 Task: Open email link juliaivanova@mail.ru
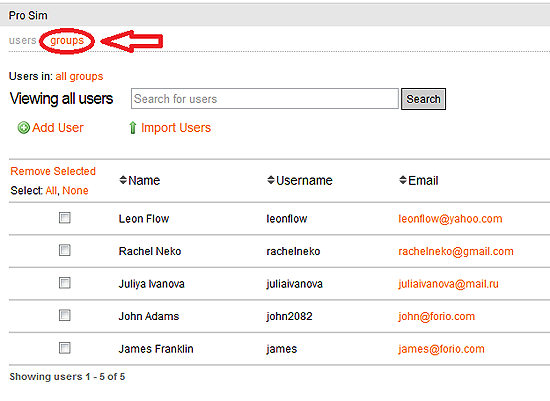pos(448,284)
